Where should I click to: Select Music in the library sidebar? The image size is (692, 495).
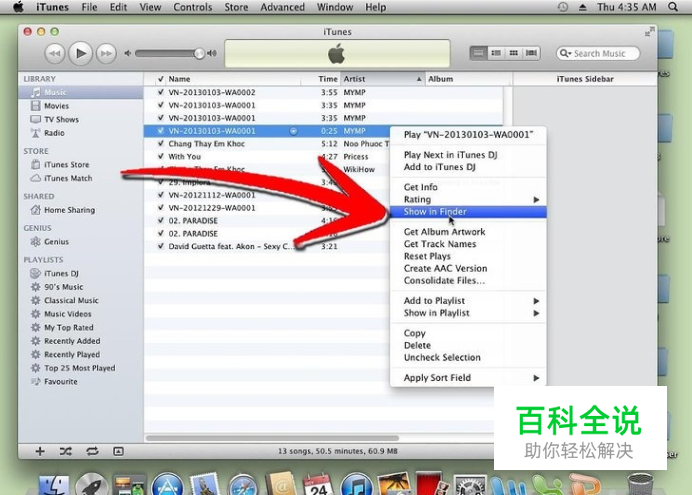coord(81,92)
